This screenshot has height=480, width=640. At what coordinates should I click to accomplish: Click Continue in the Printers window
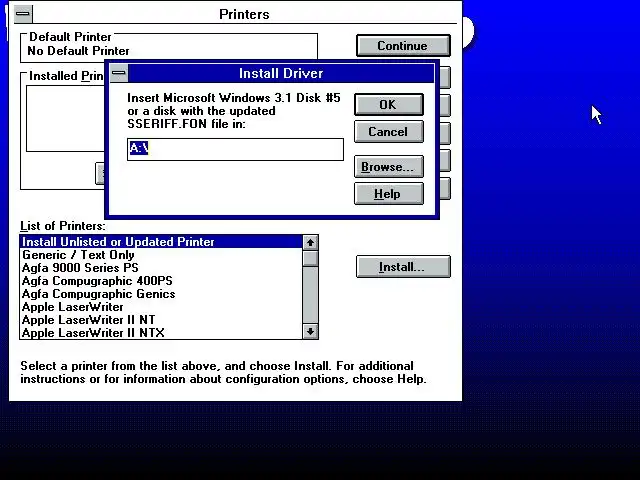click(403, 45)
